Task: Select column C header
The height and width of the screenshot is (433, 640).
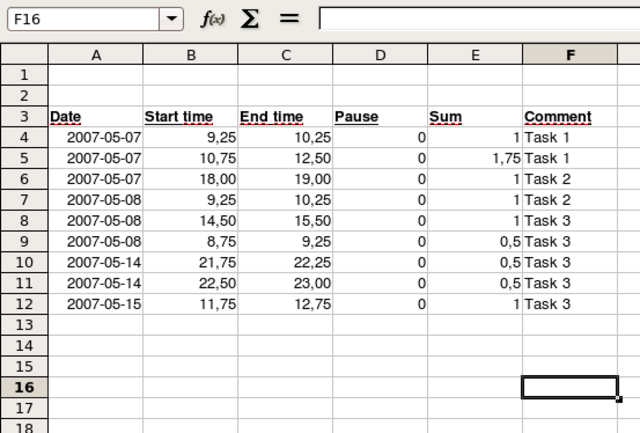Action: pyautogui.click(x=285, y=55)
